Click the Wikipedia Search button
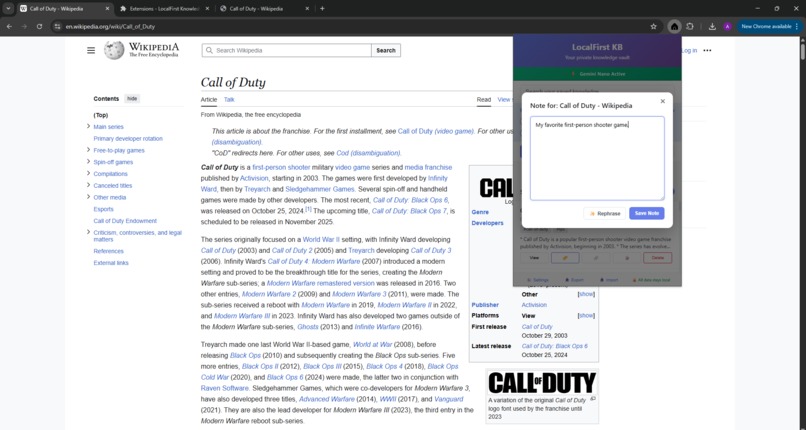This screenshot has height=430, width=806. coord(386,50)
